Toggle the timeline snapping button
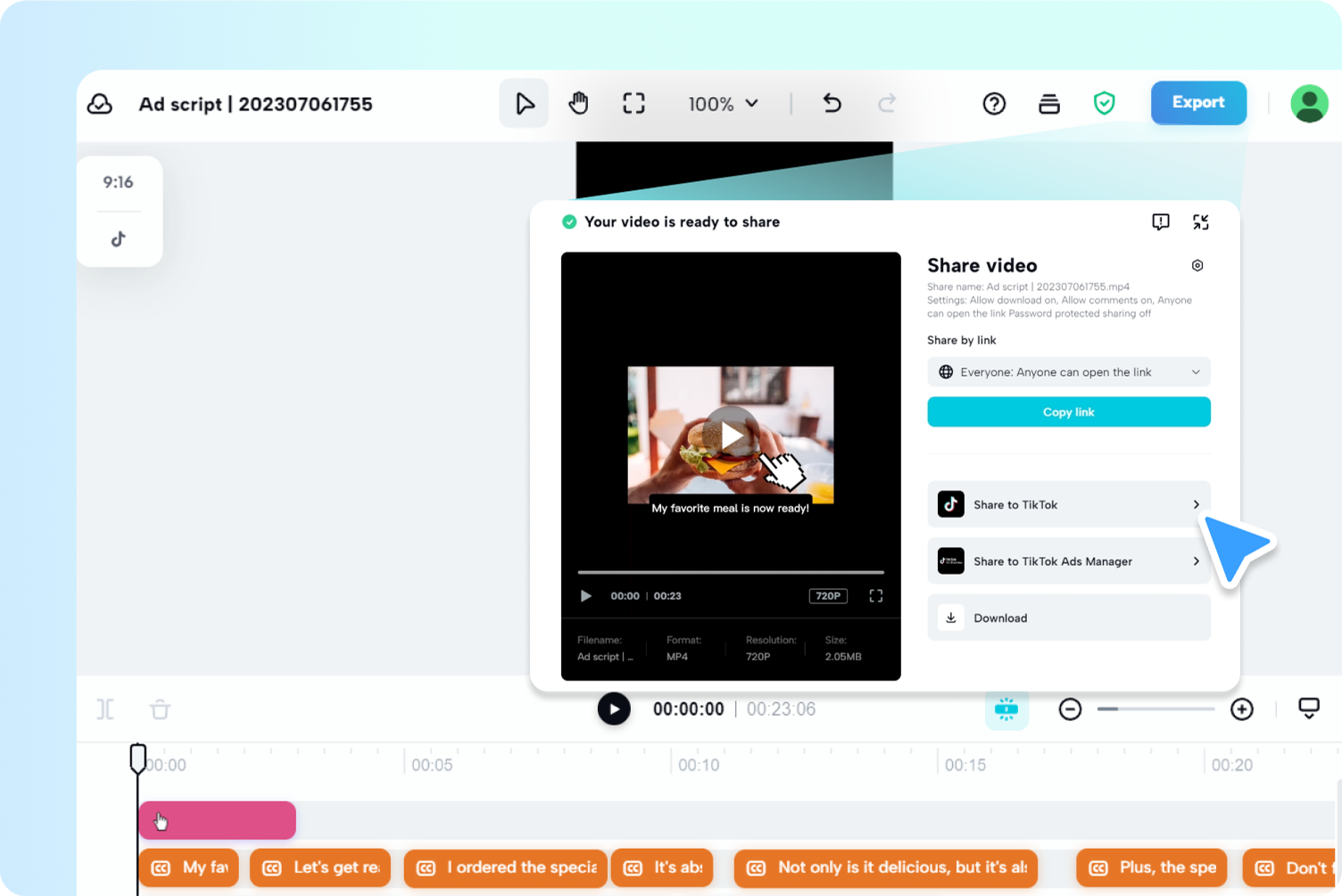Viewport: 1342px width, 896px height. click(x=1006, y=709)
